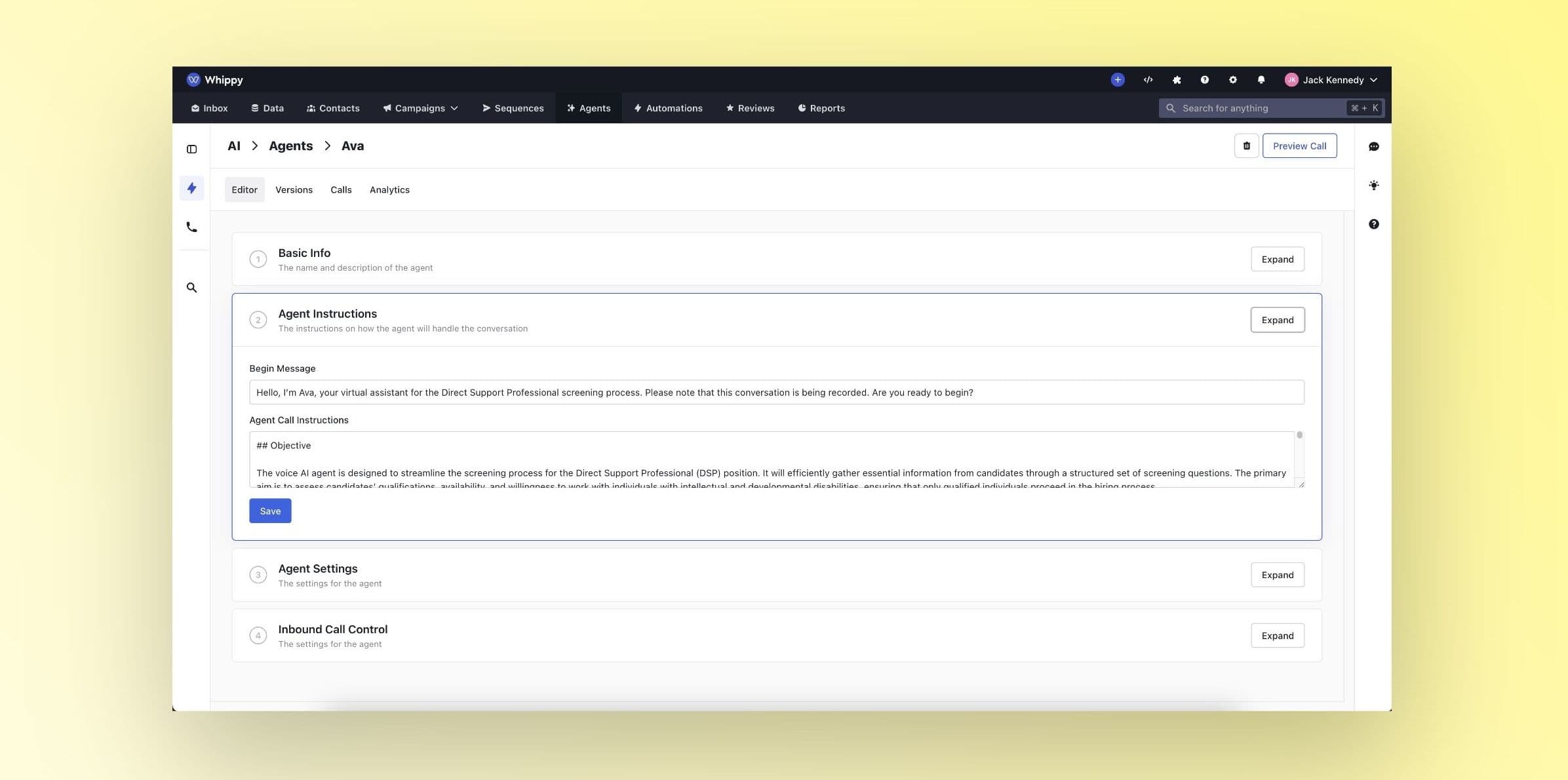Open the developer code icon in the top bar
This screenshot has width=1568, height=780.
(1148, 79)
